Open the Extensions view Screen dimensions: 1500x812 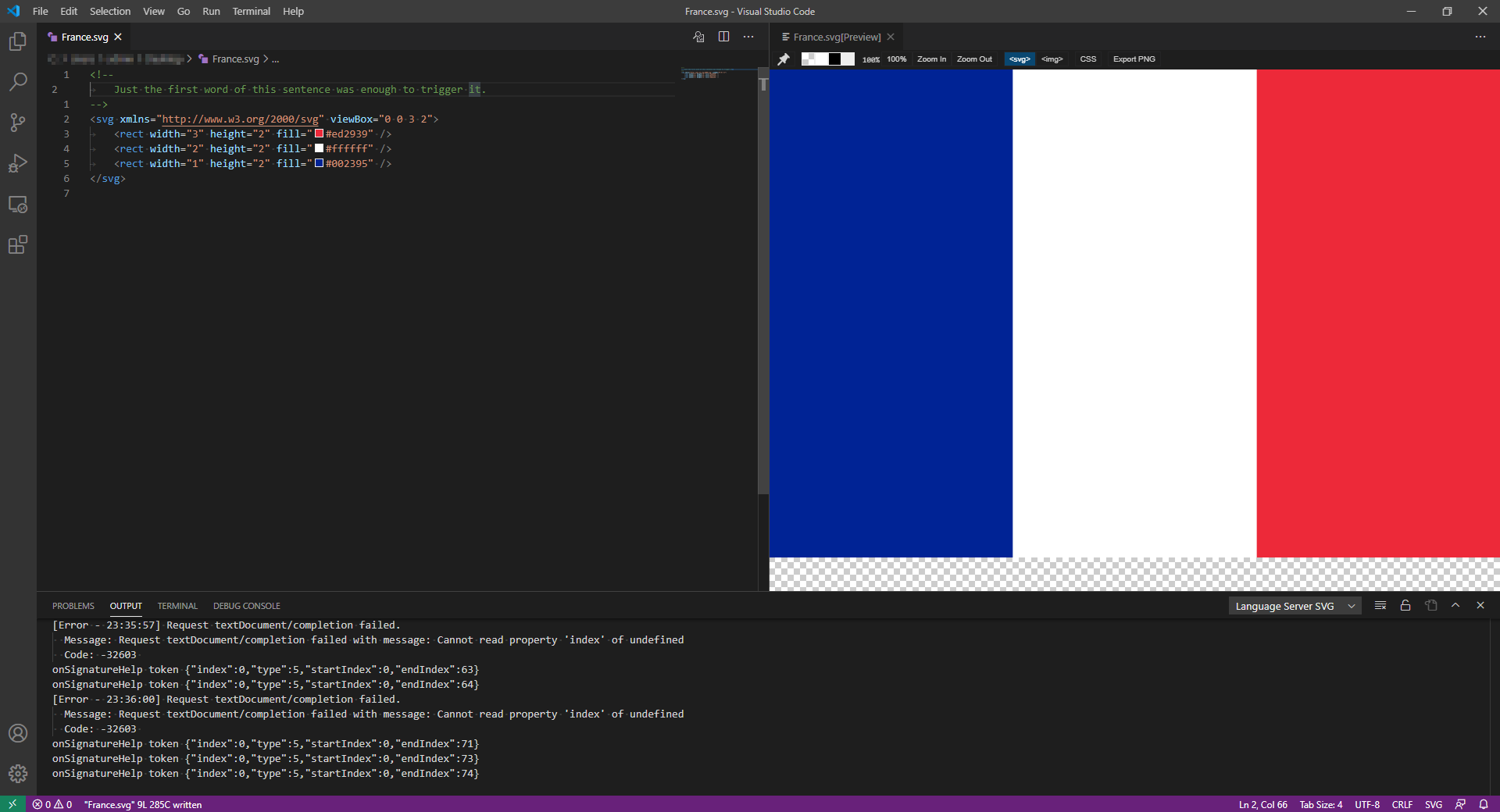pos(18,245)
